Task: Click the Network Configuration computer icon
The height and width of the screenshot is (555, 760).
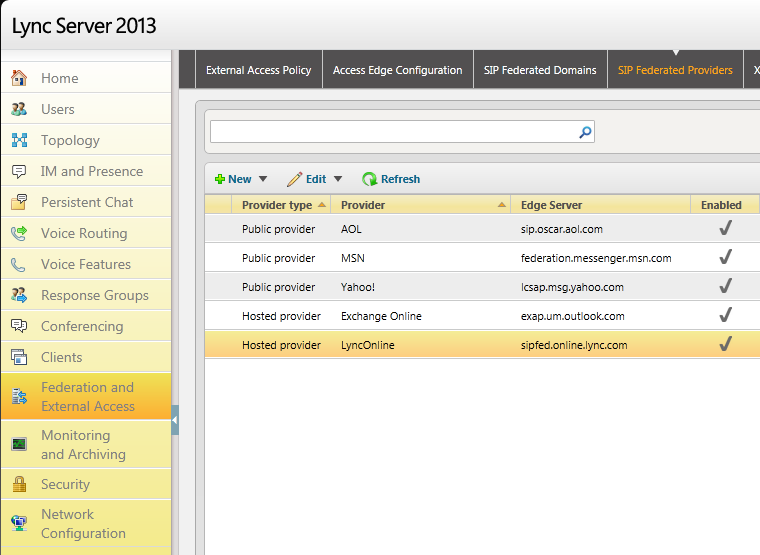Action: [19, 523]
